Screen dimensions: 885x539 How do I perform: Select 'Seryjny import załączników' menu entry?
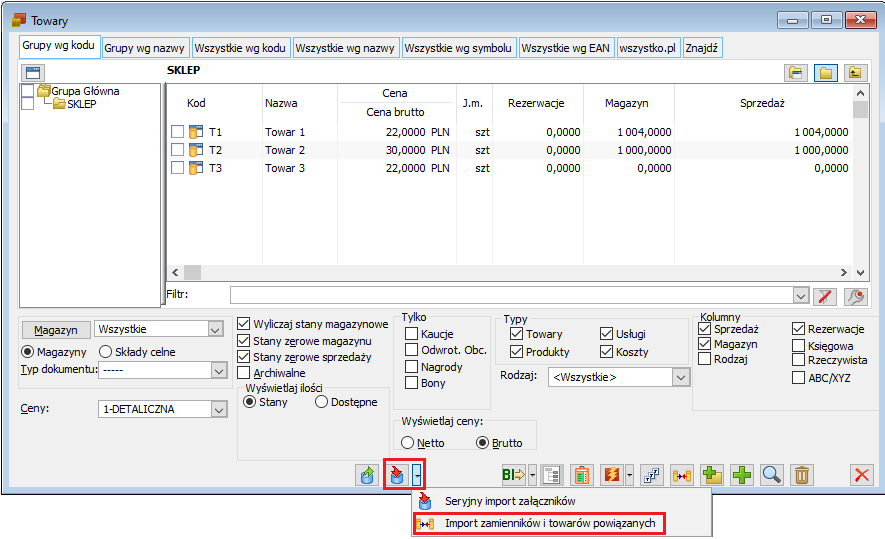point(510,501)
